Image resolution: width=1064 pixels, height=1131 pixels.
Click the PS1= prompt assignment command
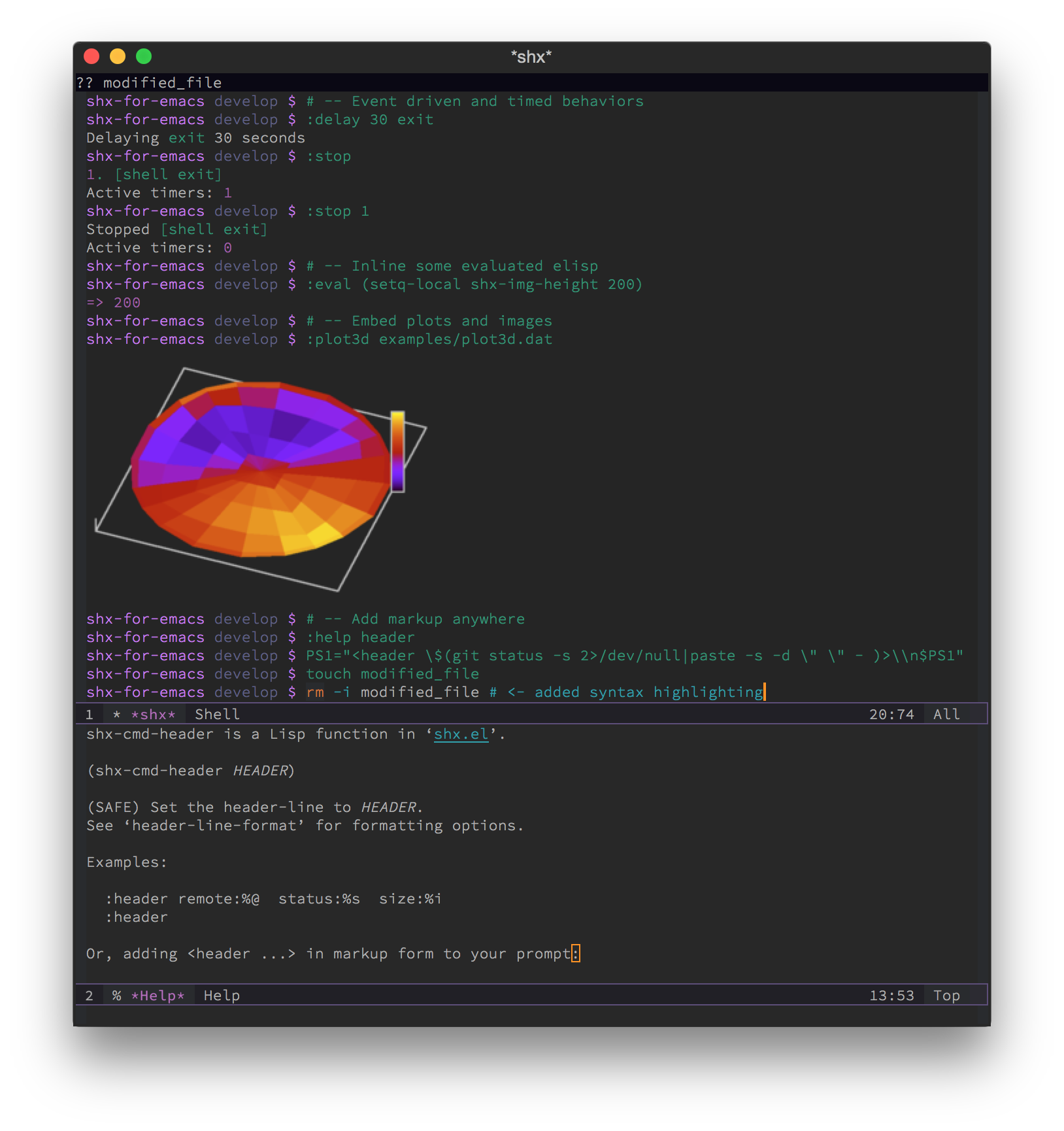click(x=635, y=656)
